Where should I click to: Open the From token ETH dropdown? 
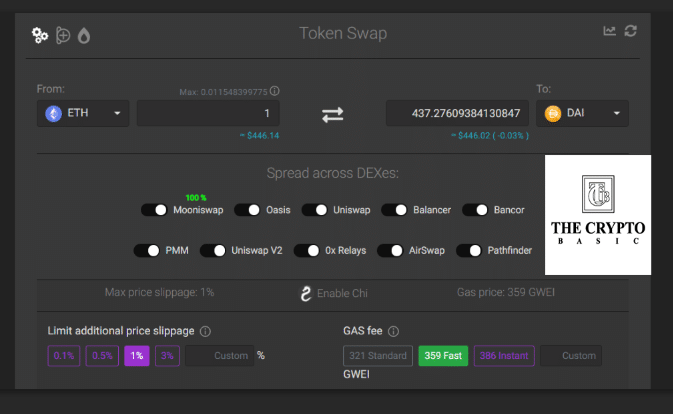tap(83, 114)
